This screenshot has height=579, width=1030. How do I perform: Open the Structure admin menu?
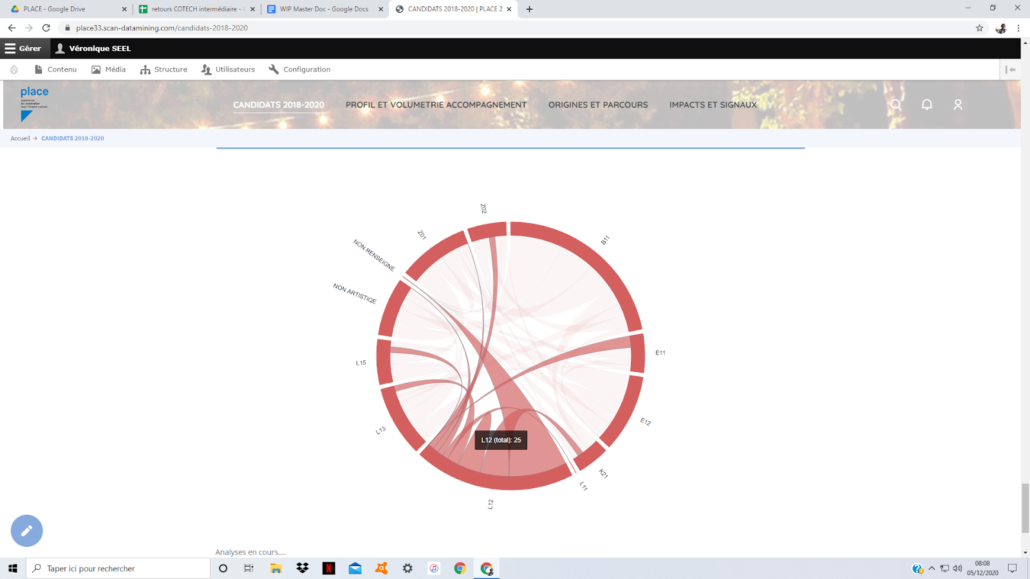[164, 70]
